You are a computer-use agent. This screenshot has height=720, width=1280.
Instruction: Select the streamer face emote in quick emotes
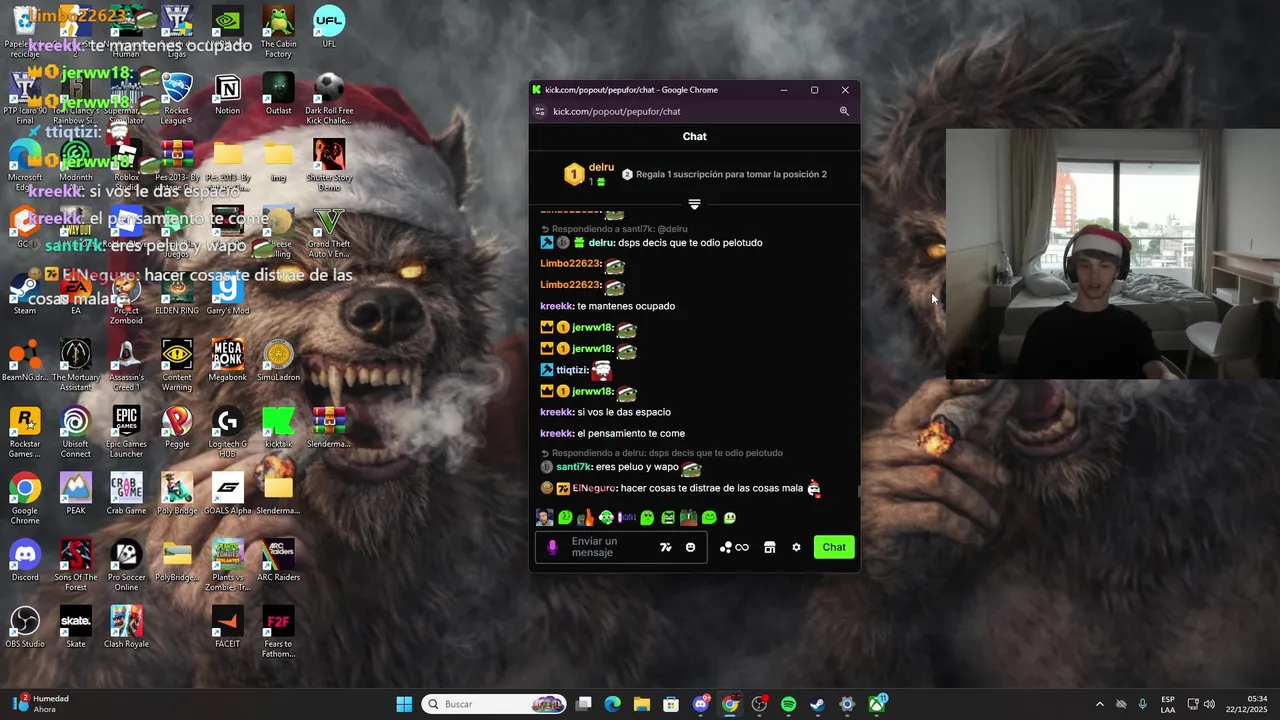(x=544, y=517)
